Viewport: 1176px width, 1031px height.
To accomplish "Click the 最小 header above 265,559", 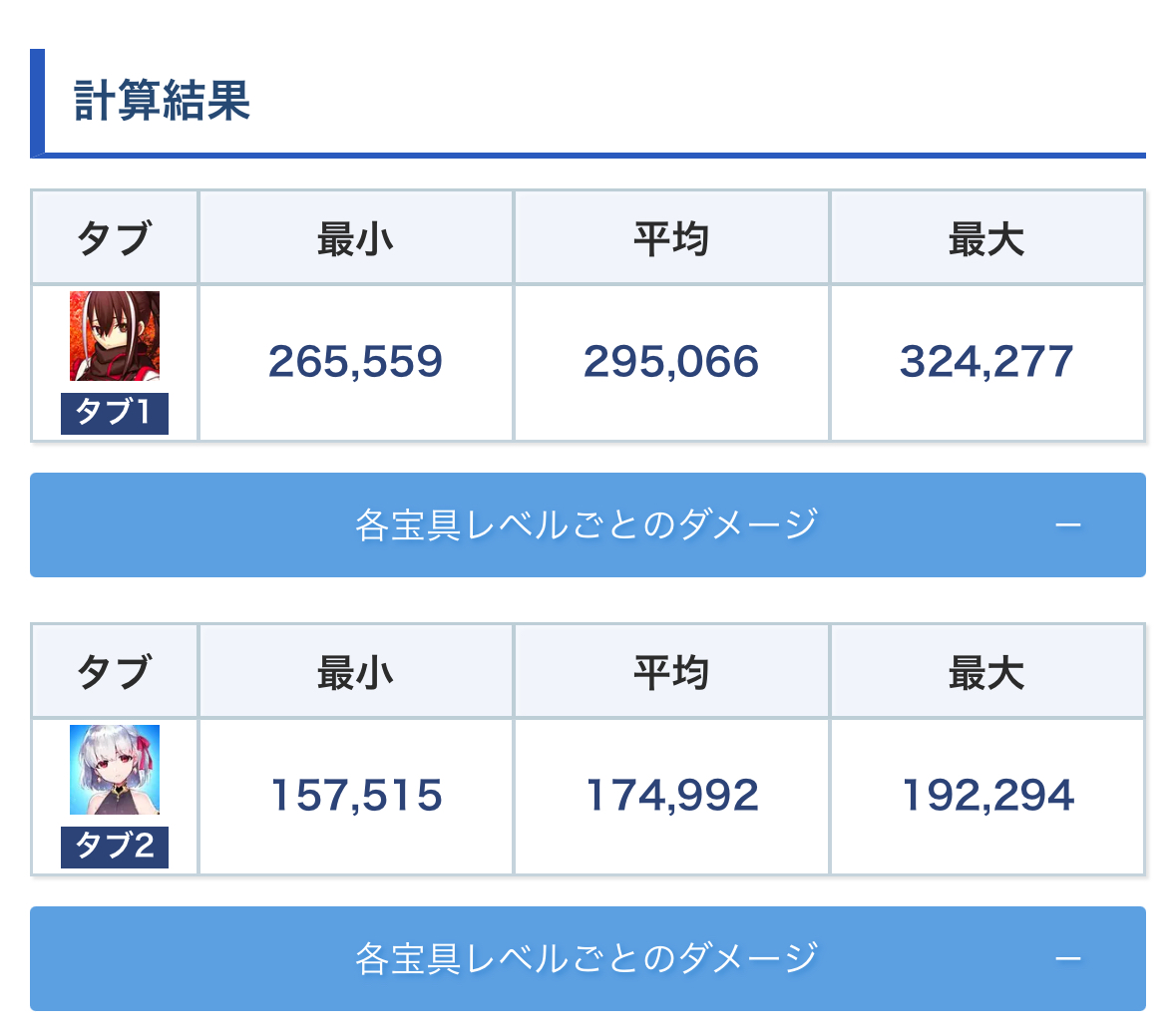I will click(355, 239).
